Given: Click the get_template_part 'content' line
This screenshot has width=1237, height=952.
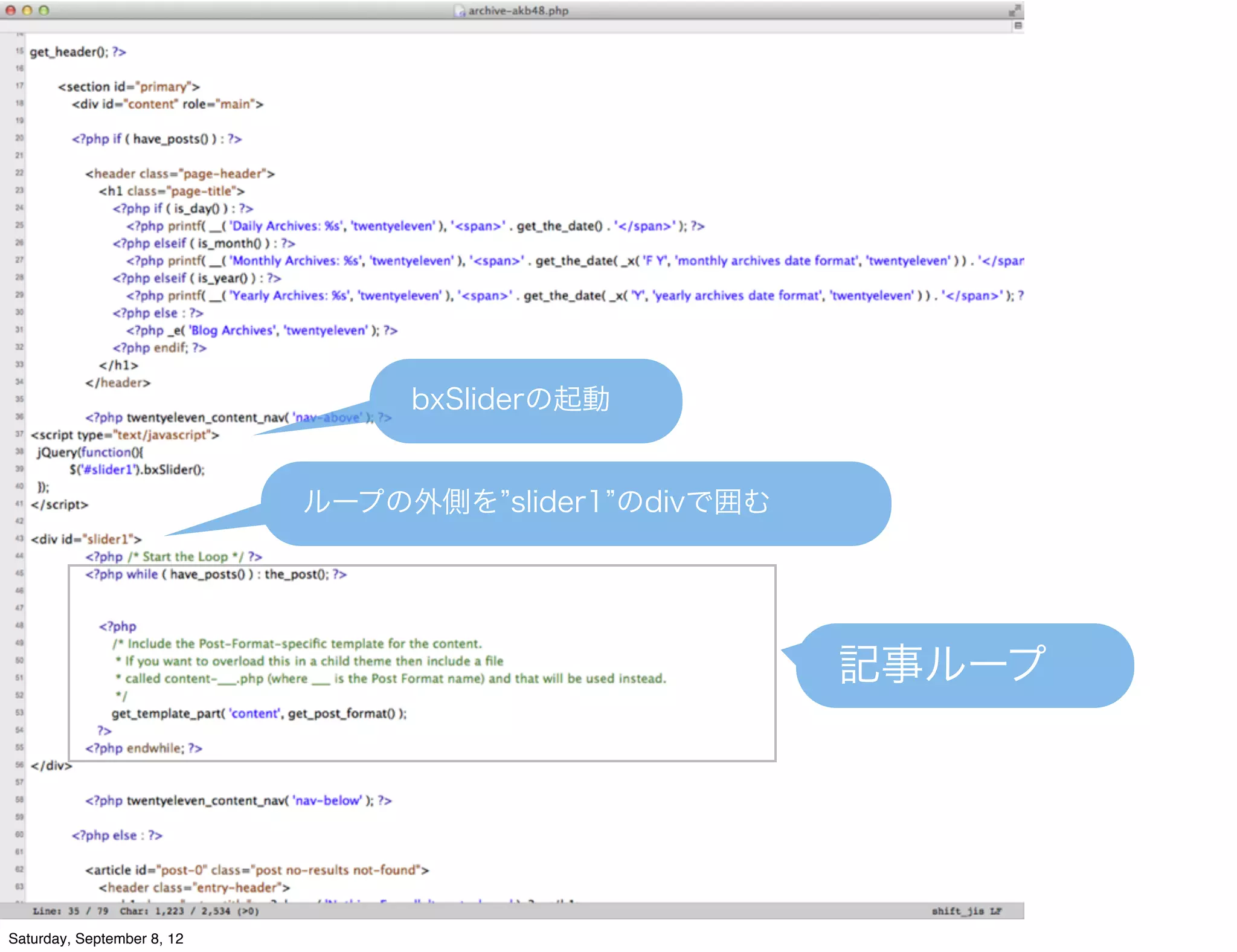Looking at the screenshot, I should point(259,714).
